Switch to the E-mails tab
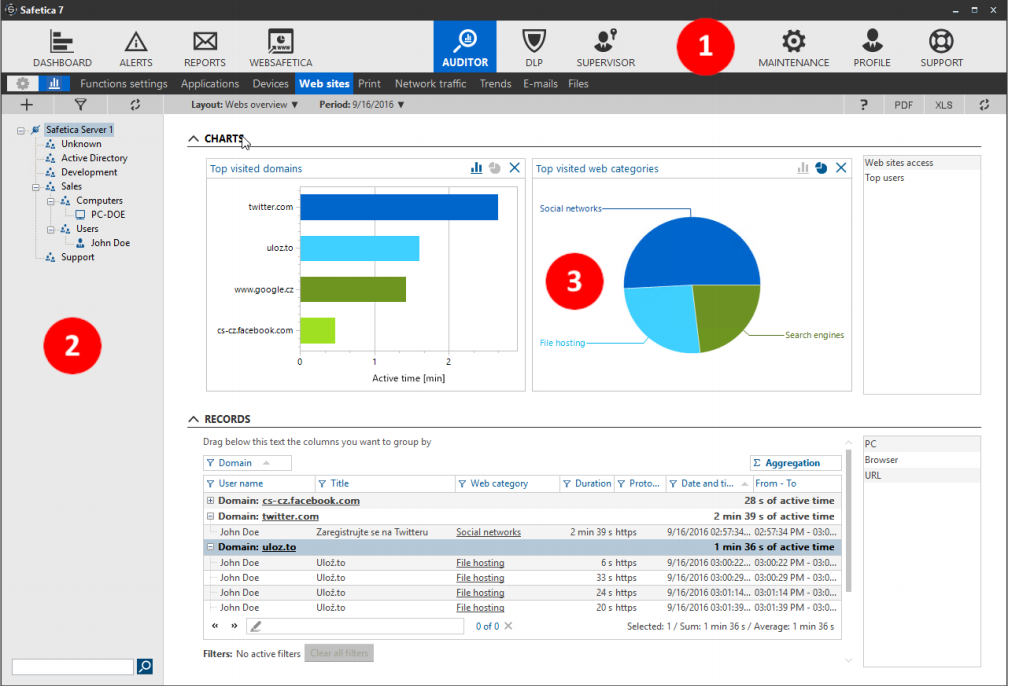Image resolution: width=1010 pixels, height=686 pixels. (x=540, y=84)
